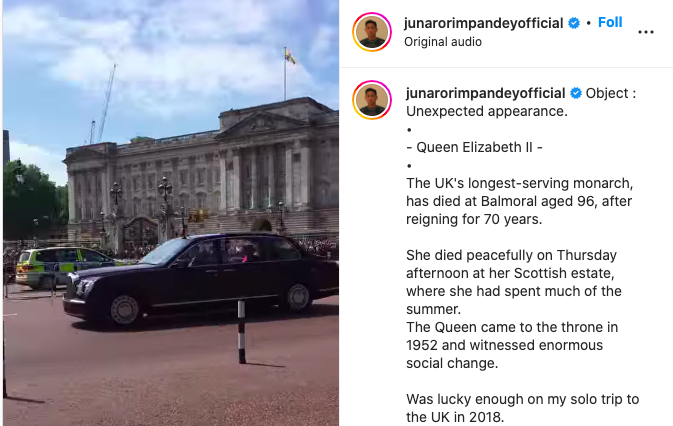
Task: Click the verified badge in the header
Action: (574, 23)
